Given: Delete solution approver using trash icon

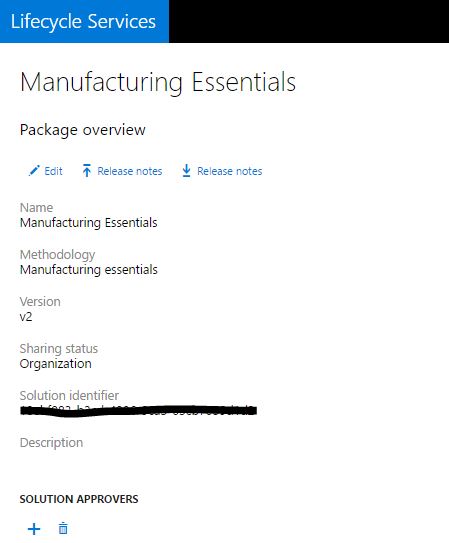Looking at the screenshot, I should [x=63, y=528].
